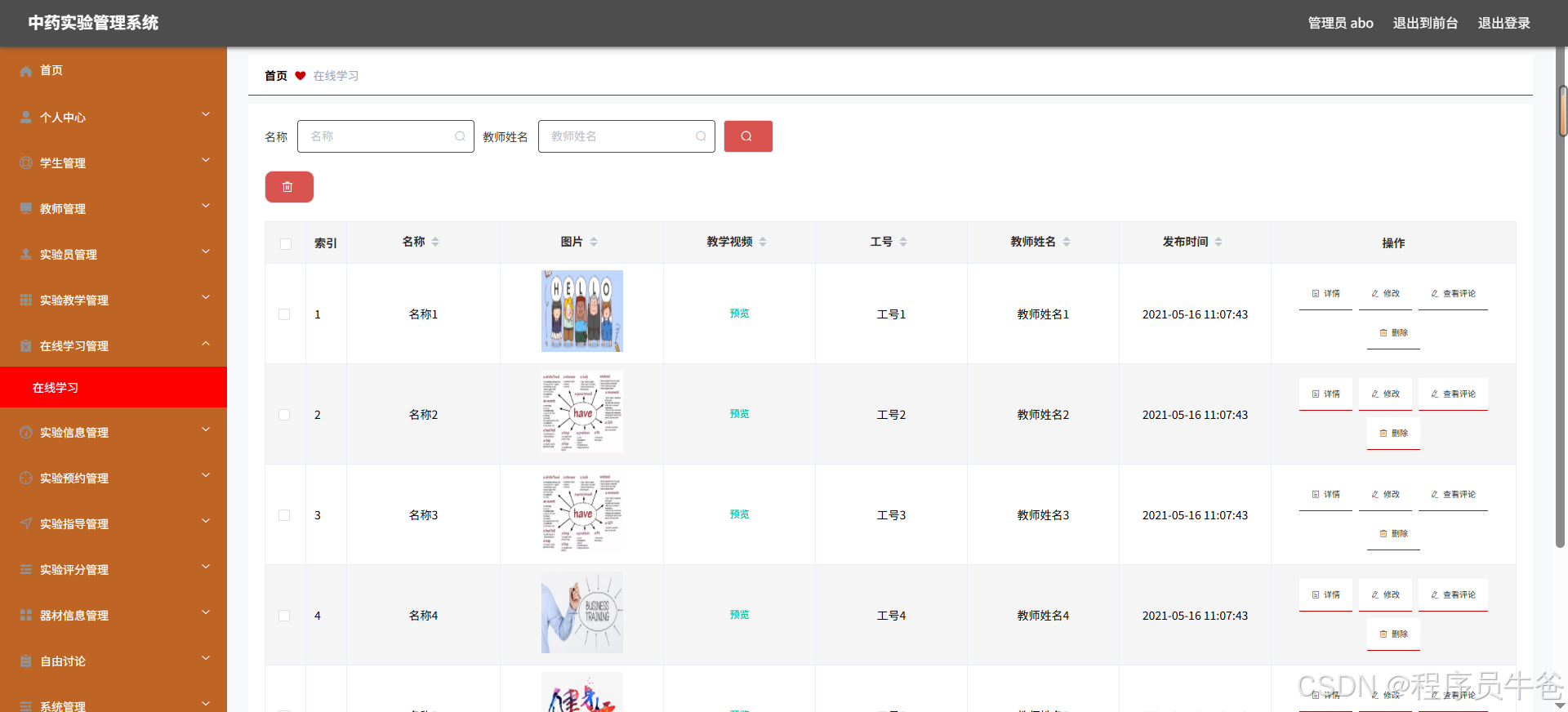Click the icon beside 自由讨论

[26, 661]
